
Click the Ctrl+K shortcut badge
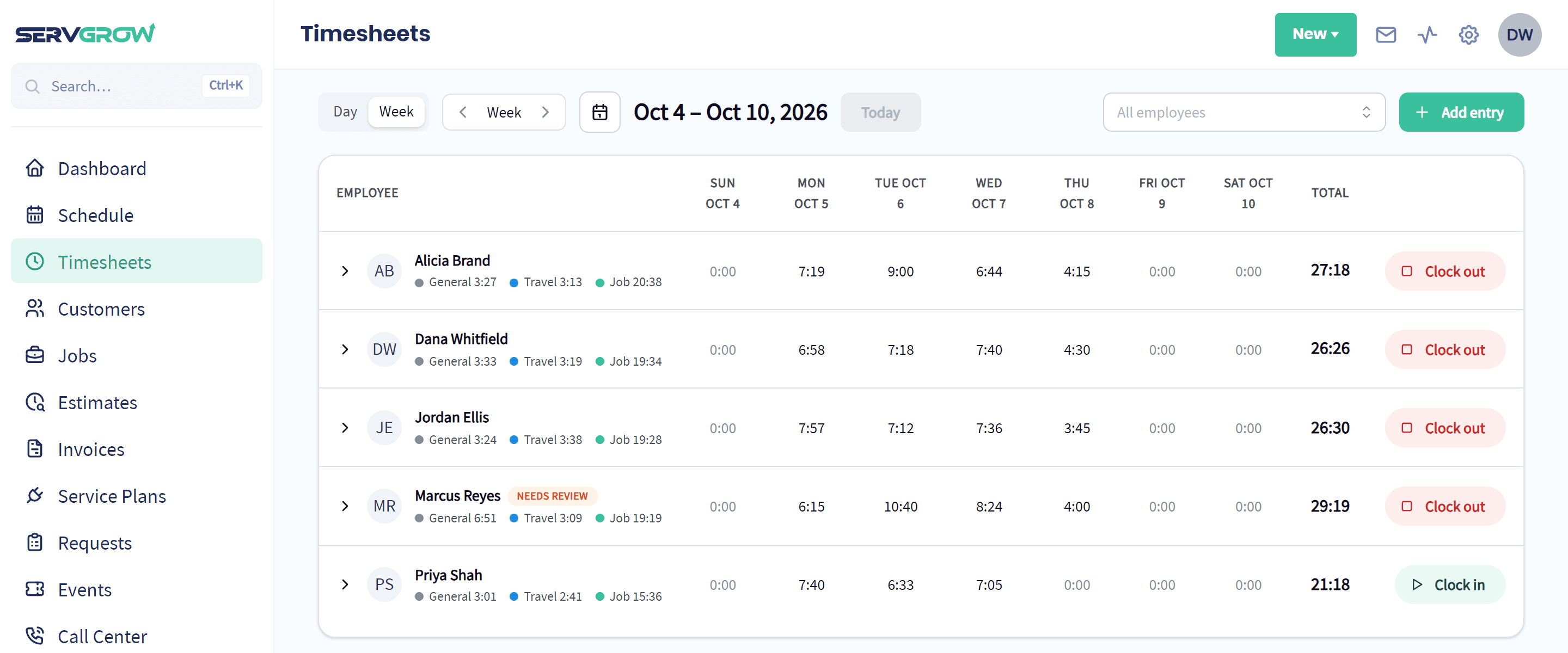[226, 85]
